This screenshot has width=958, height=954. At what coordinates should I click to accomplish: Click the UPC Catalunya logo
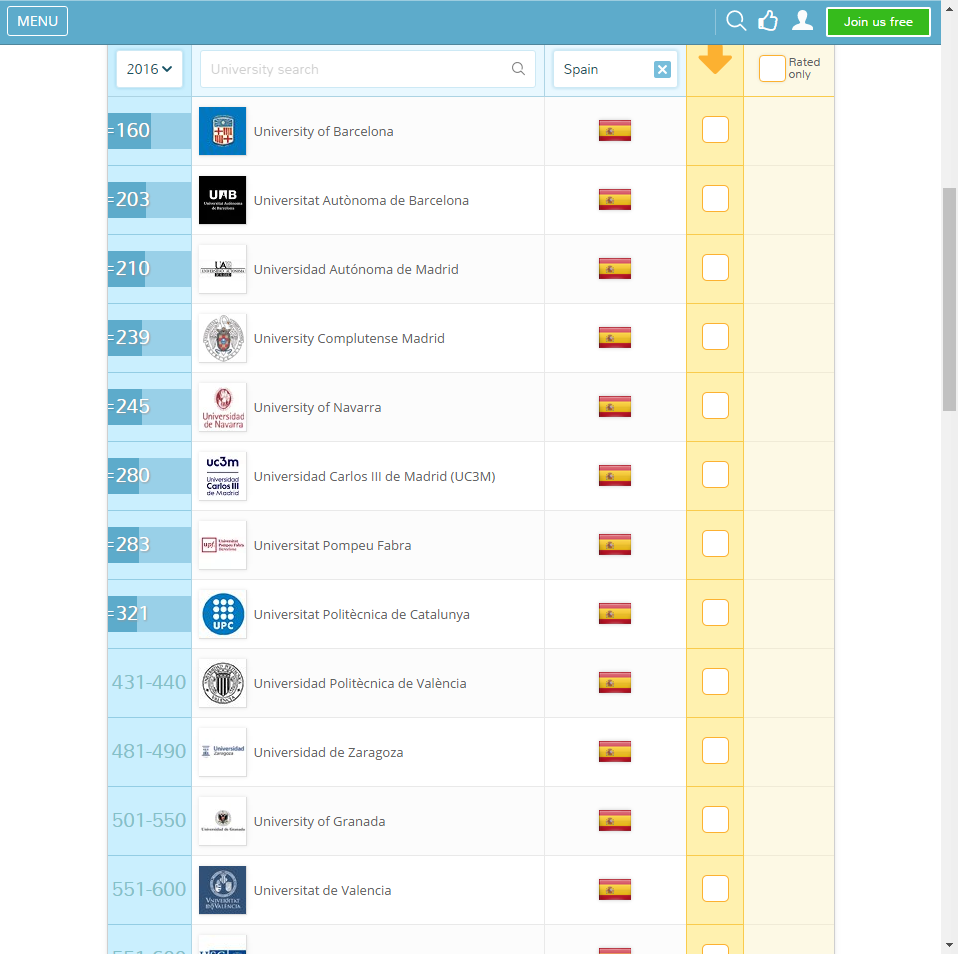[222, 614]
